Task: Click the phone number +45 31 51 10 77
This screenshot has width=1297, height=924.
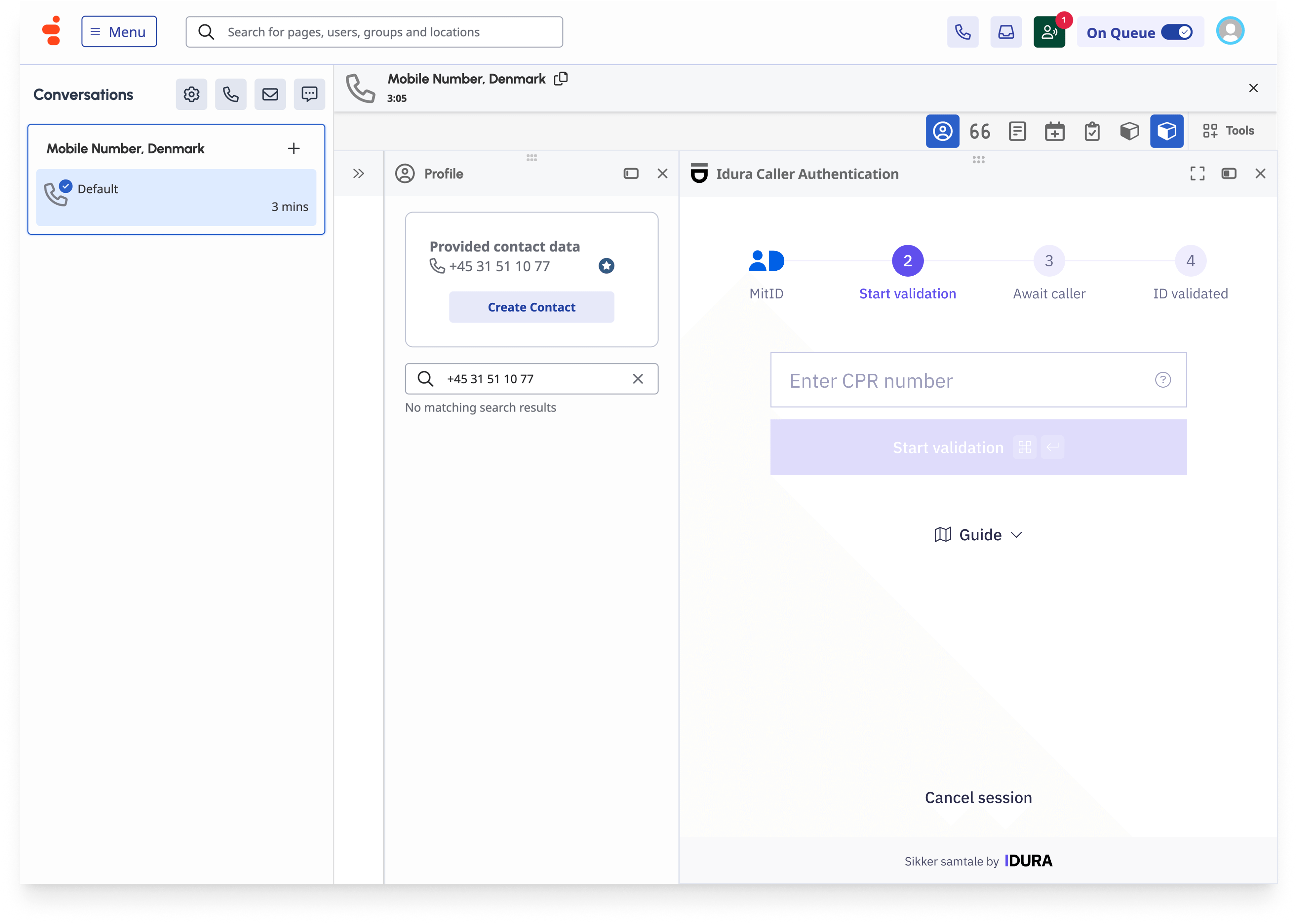Action: coord(499,266)
